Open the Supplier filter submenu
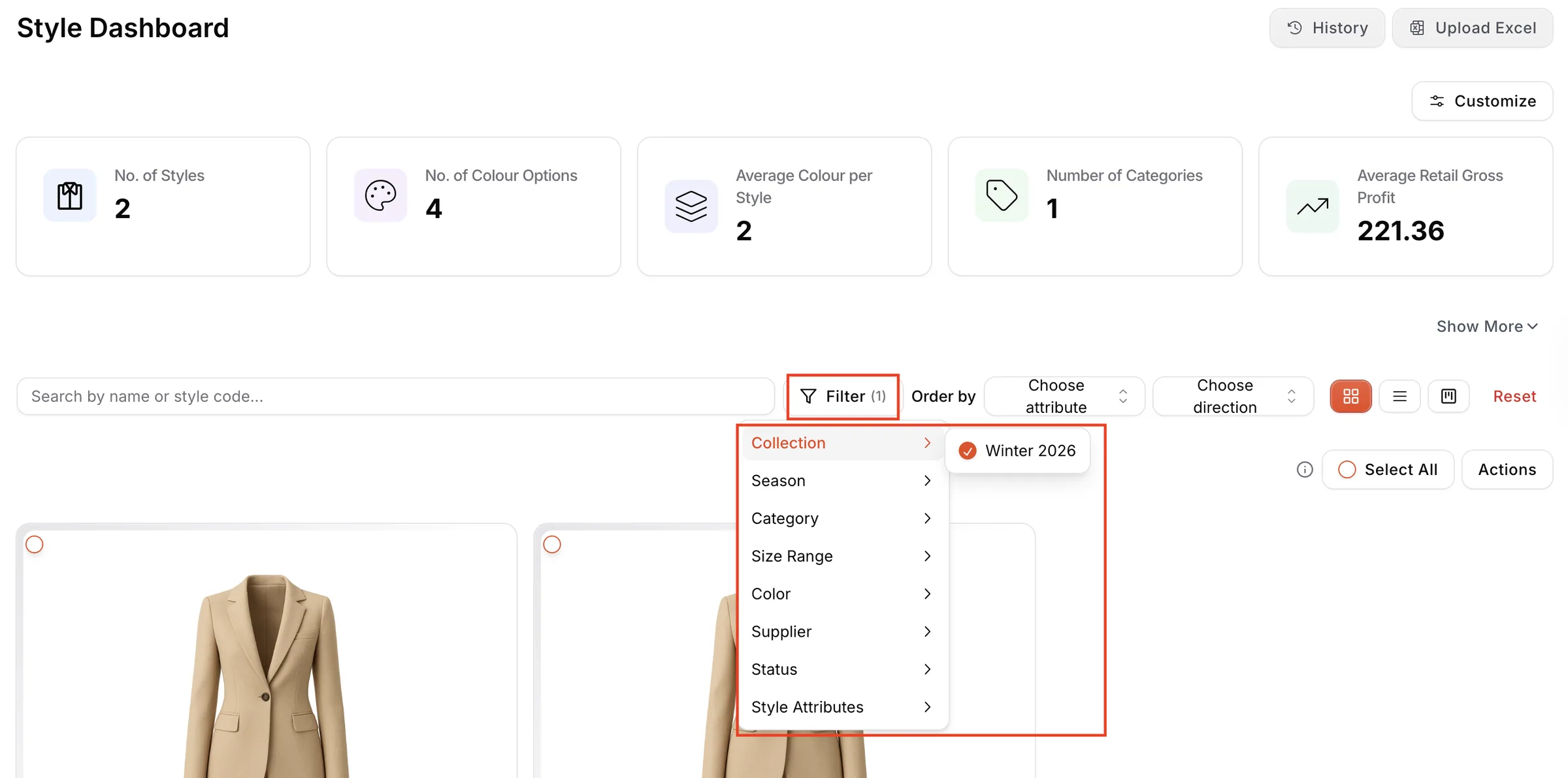Viewport: 1568px width, 778px height. (842, 632)
